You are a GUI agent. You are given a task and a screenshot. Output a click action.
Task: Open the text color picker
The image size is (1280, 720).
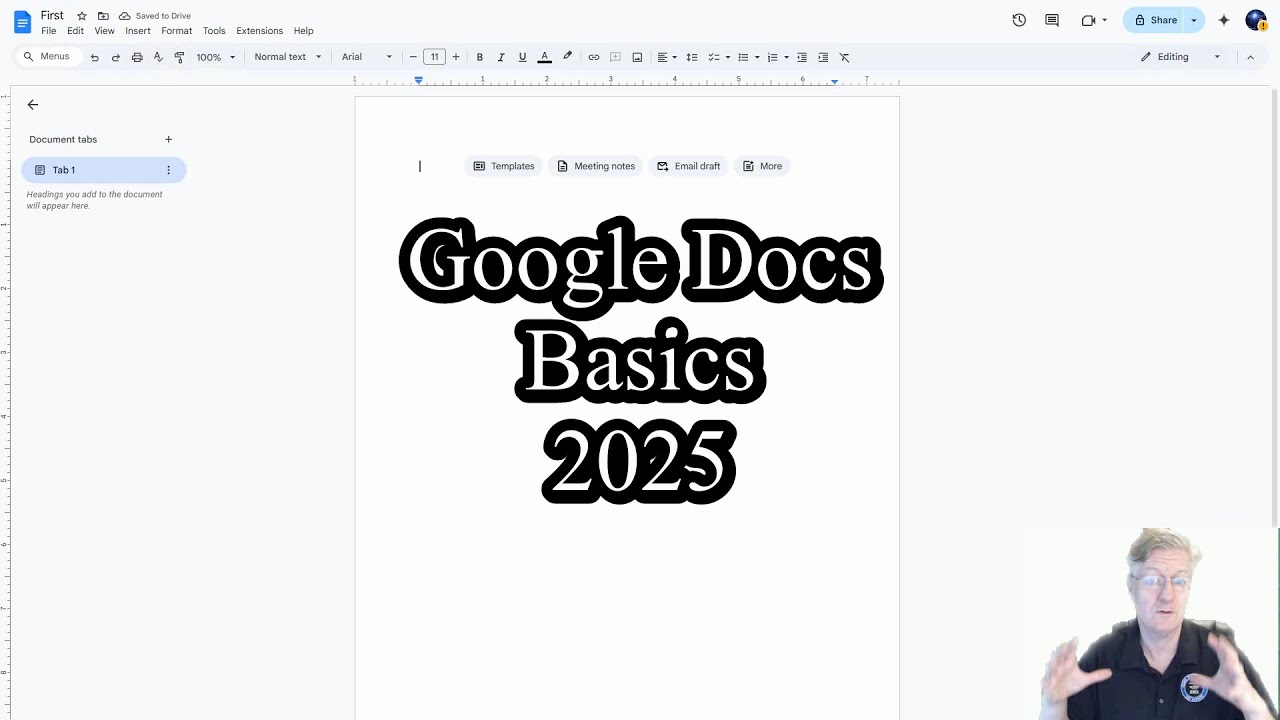click(545, 57)
